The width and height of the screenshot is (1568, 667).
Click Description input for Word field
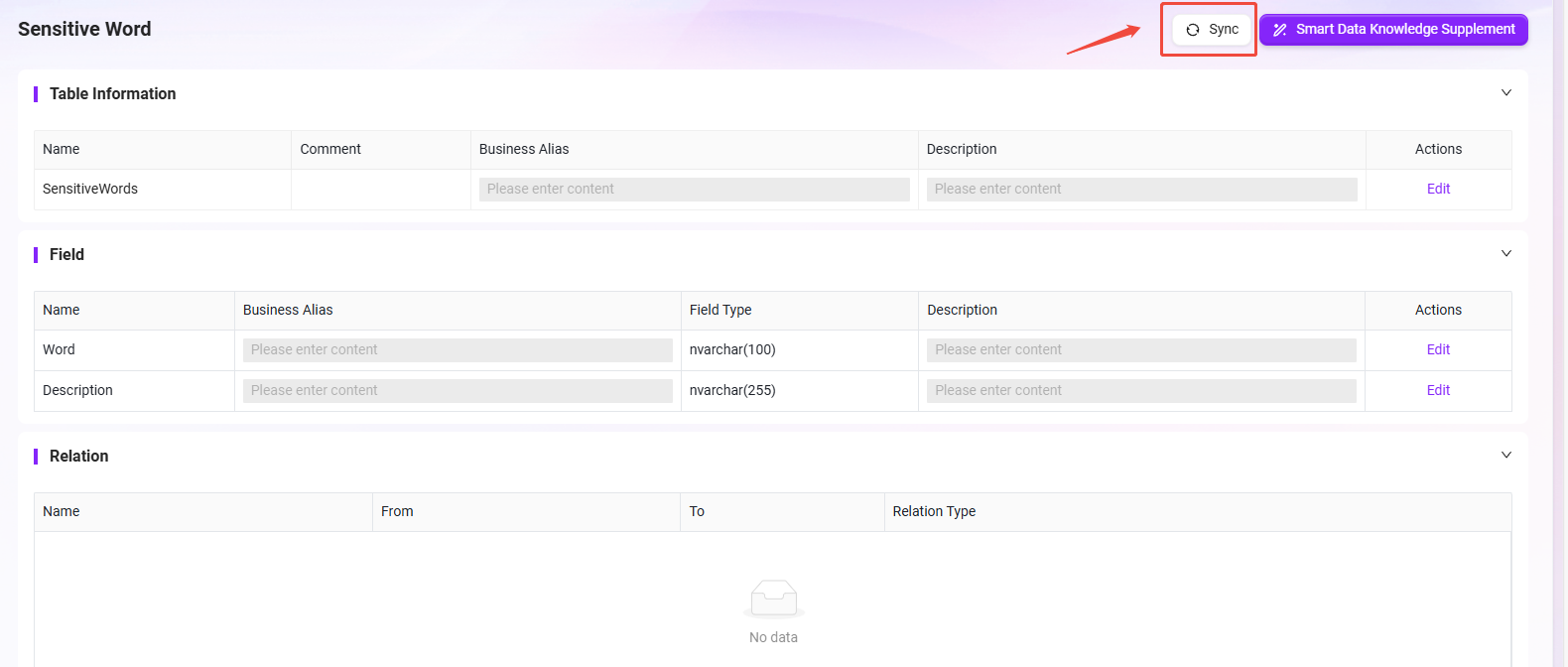tap(1141, 349)
